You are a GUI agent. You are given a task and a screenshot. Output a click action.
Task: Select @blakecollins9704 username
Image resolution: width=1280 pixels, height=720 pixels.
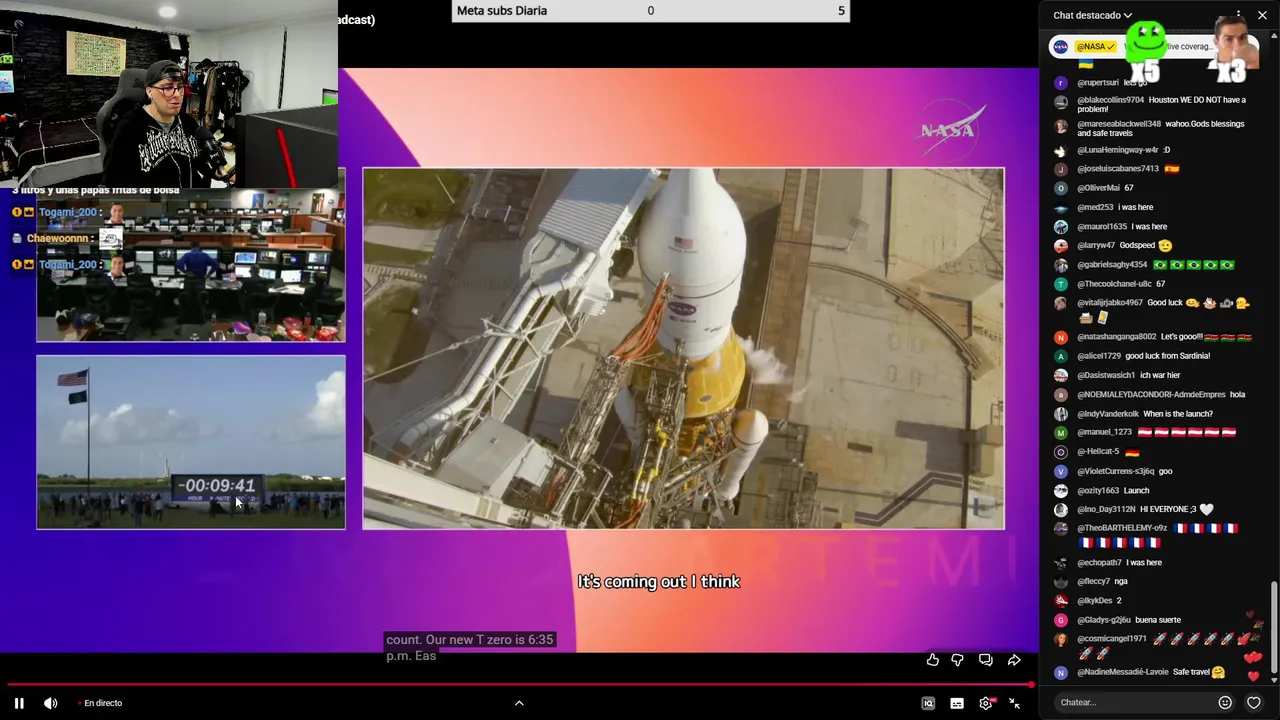[x=1110, y=100]
